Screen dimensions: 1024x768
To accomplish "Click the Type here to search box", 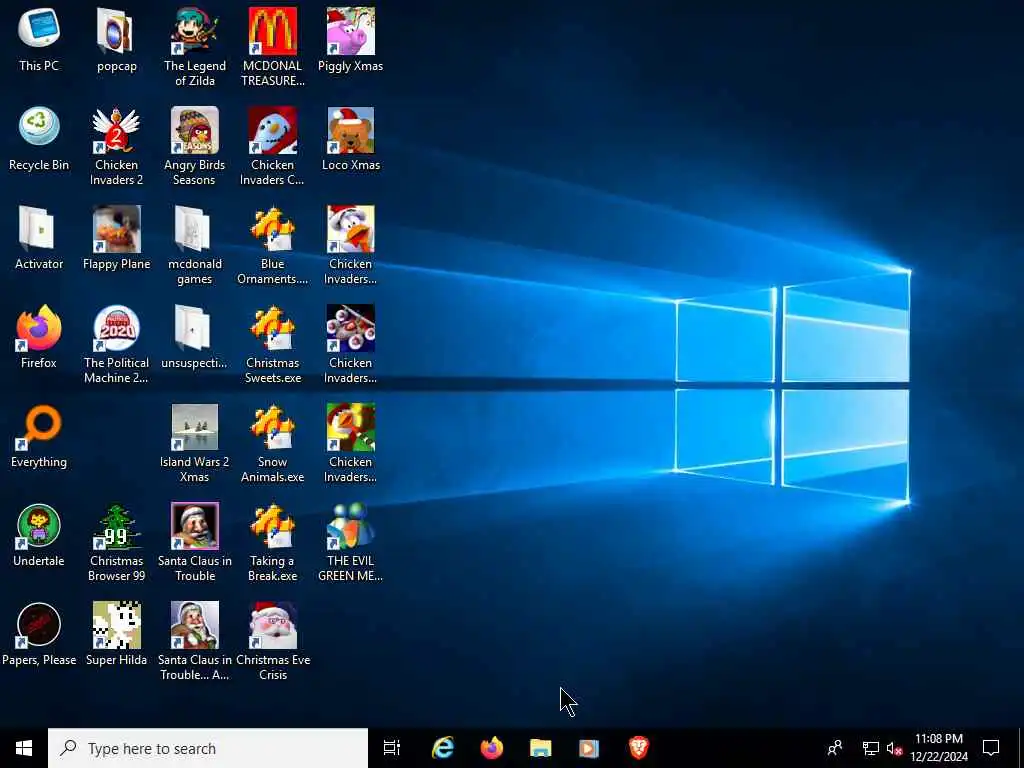I will coord(208,748).
